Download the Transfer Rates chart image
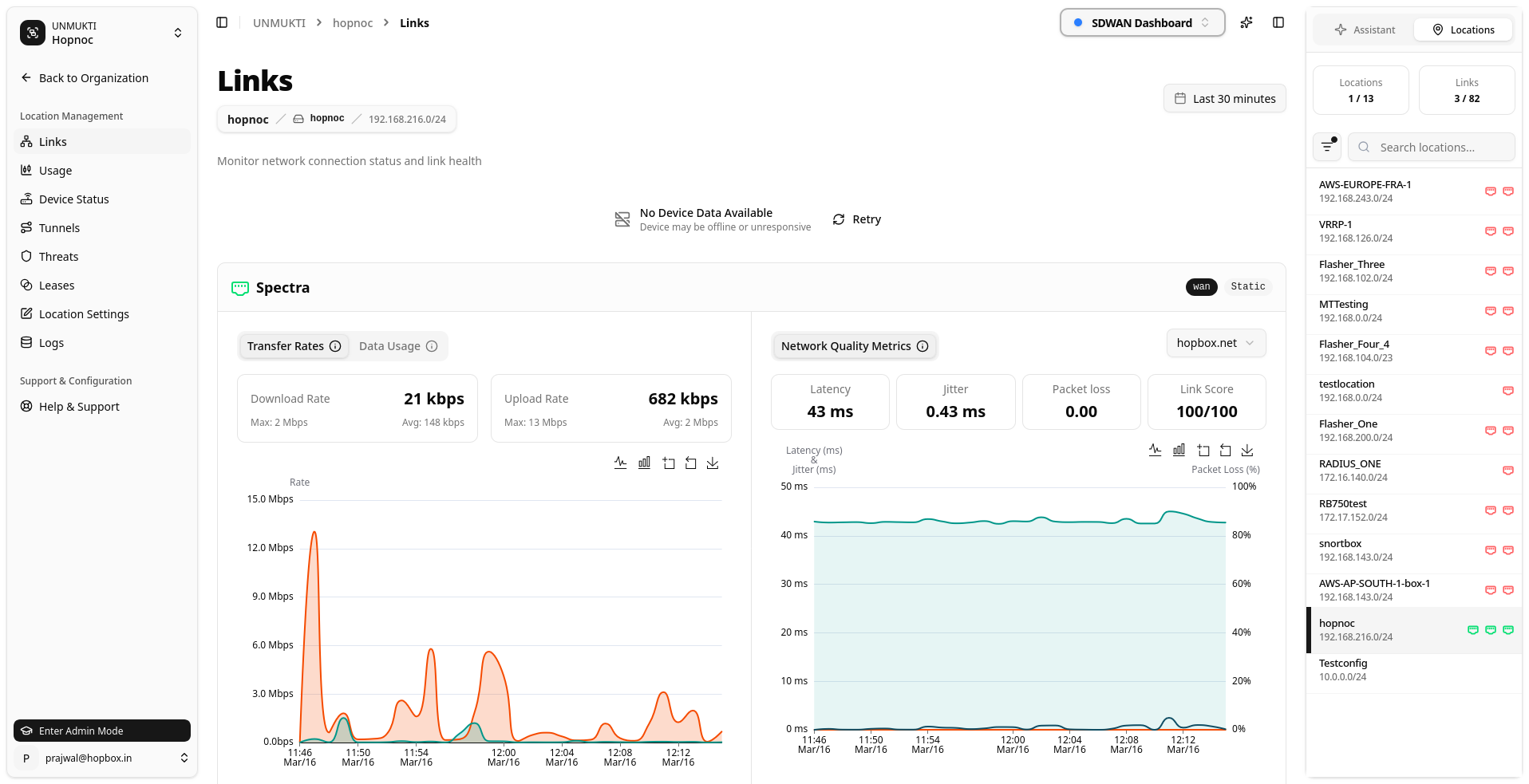The height and width of the screenshot is (784, 1529). (713, 463)
